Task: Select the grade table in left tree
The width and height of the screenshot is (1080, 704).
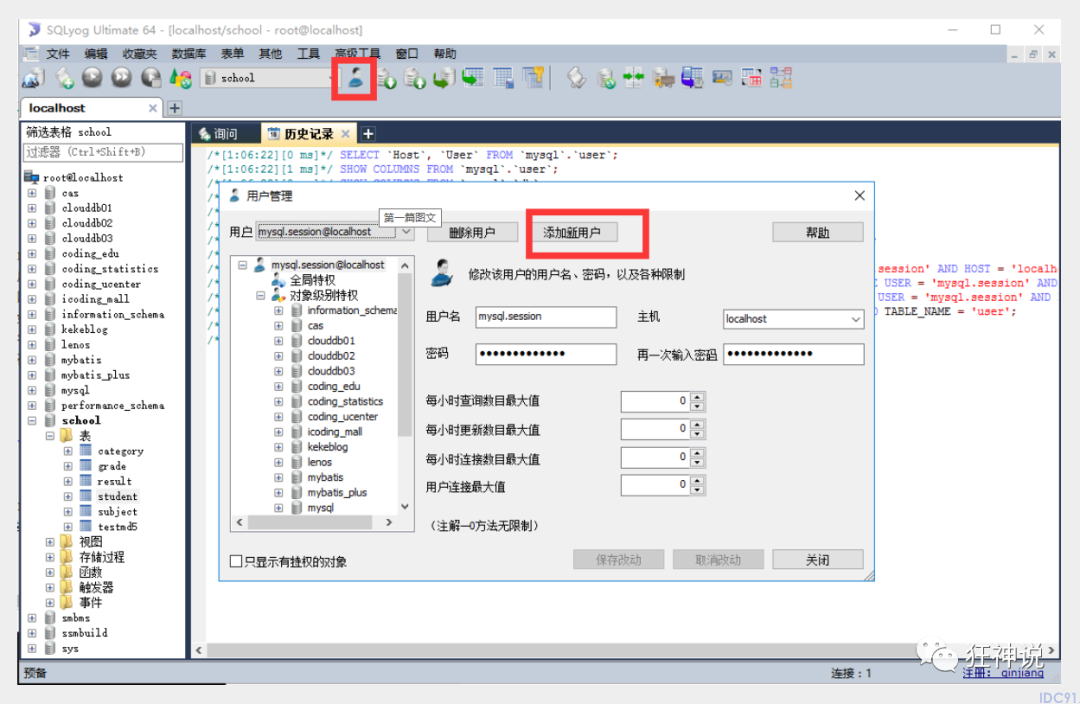Action: pos(111,466)
